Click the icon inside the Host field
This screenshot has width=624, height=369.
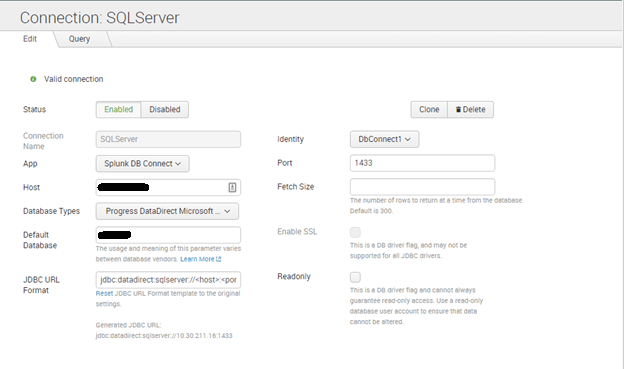(232, 187)
